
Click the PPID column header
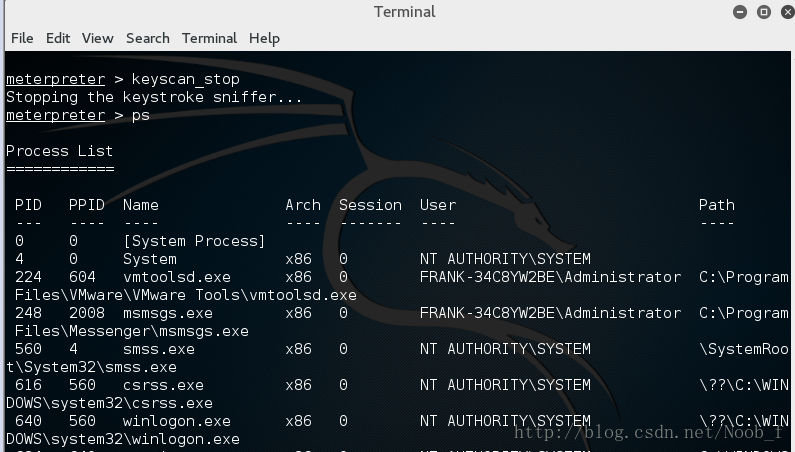tap(87, 205)
